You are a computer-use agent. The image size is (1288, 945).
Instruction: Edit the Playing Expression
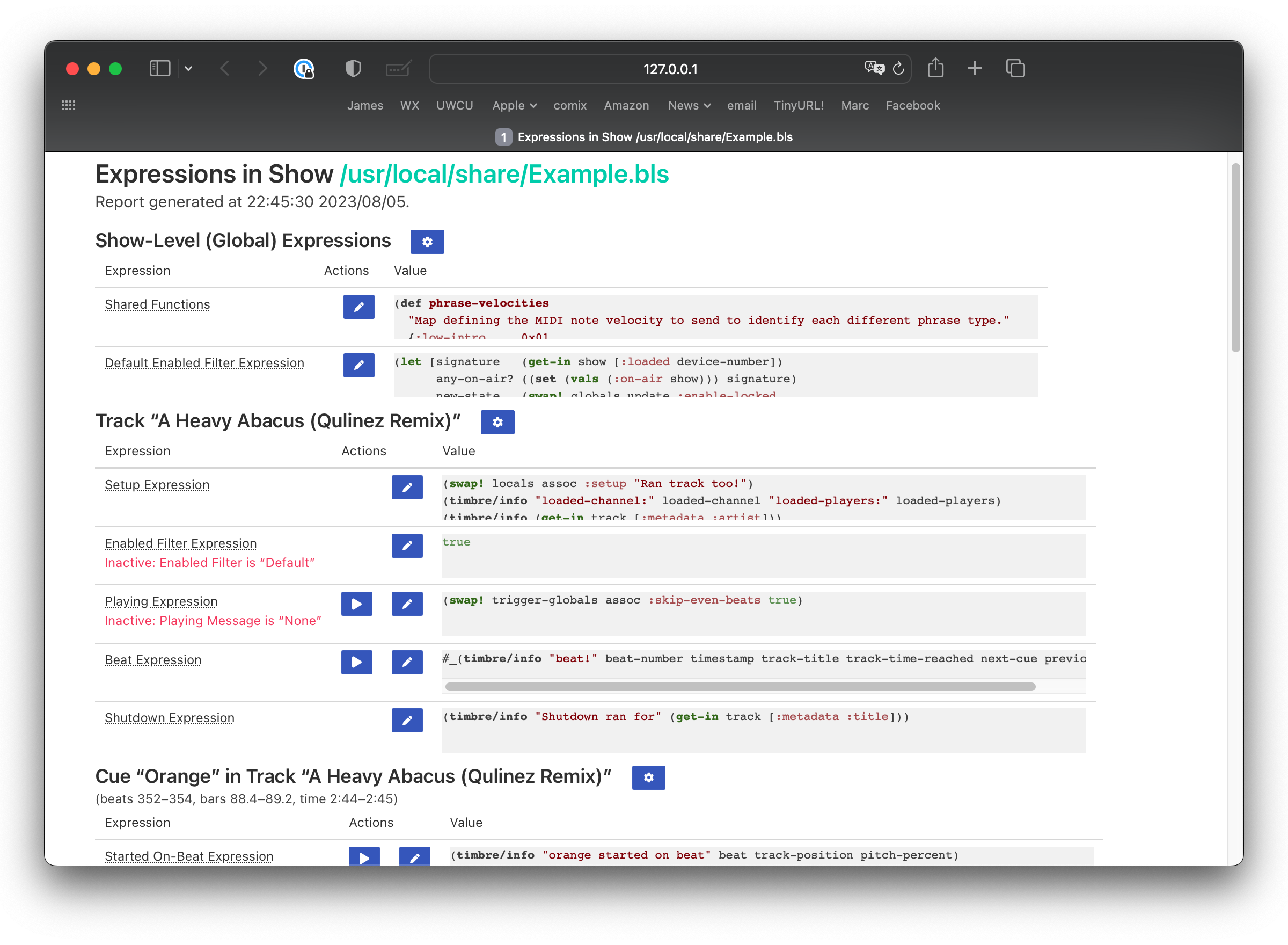point(407,604)
